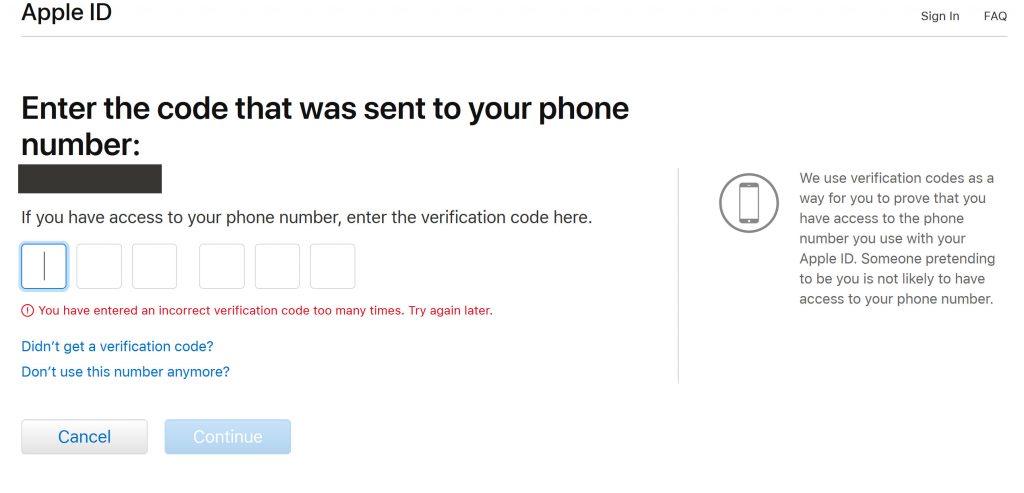
Task: Focus the sixth verification code digit box
Action: 332,266
